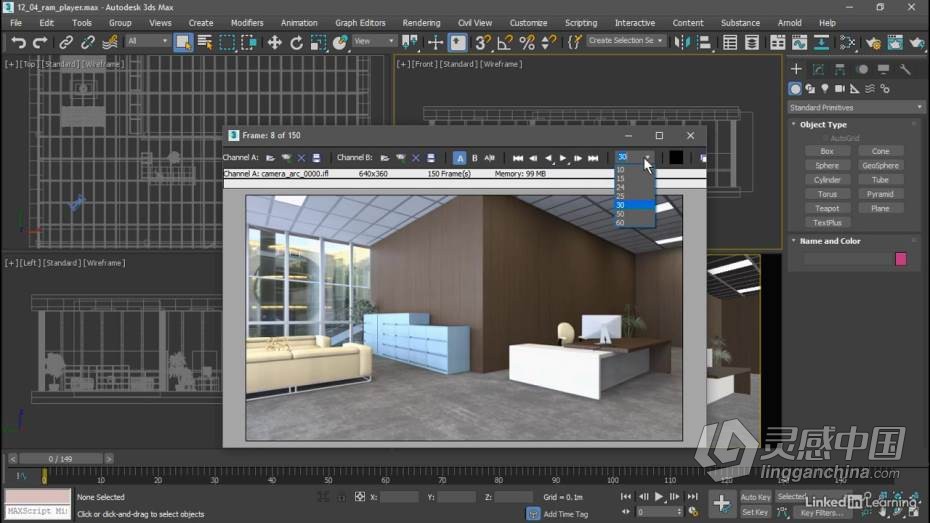The height and width of the screenshot is (523, 930).
Task: Toggle Channel A display button
Action: 460,158
